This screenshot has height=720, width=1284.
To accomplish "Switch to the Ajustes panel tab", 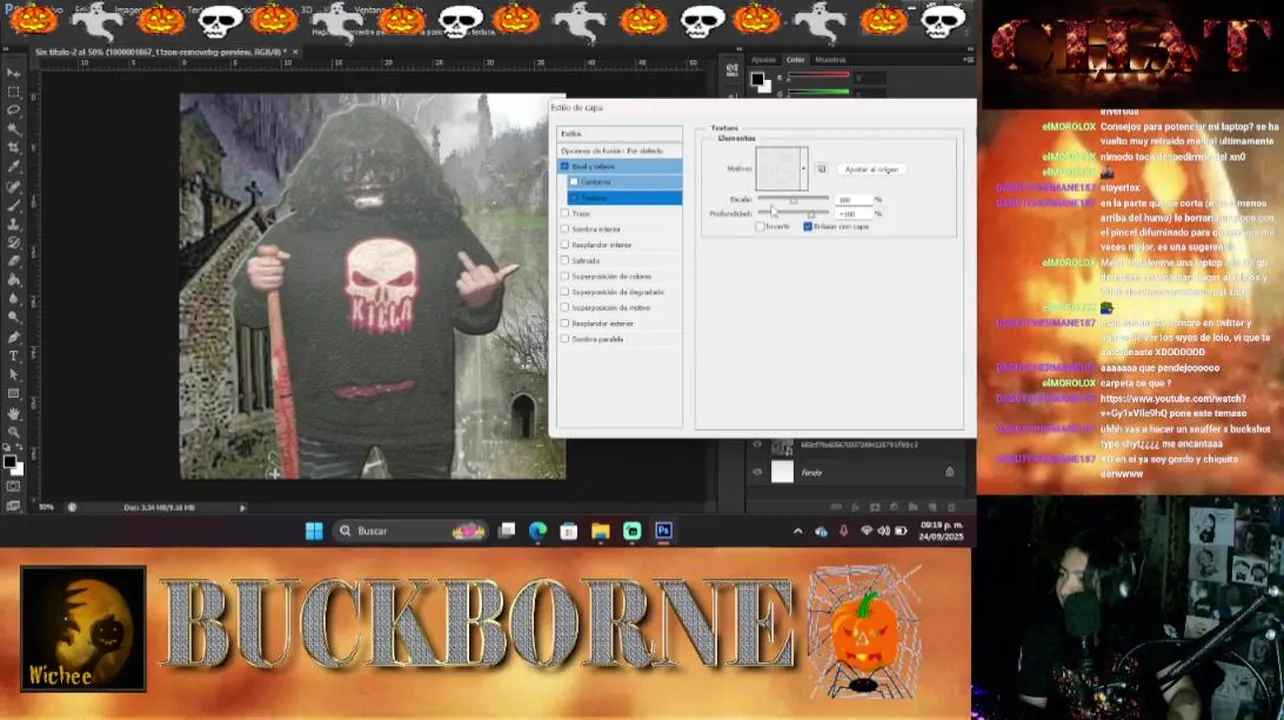I will [x=763, y=60].
